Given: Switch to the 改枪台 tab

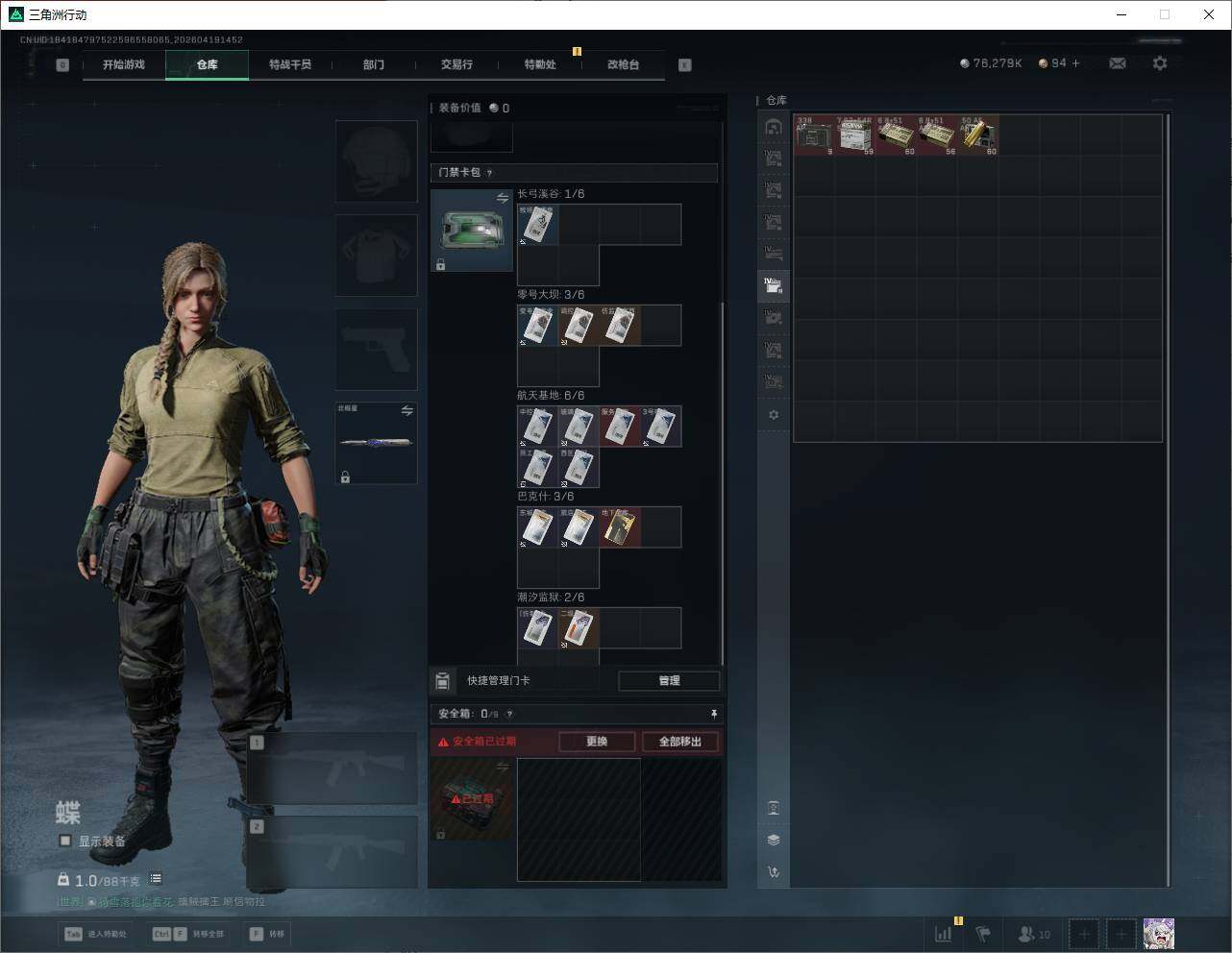Looking at the screenshot, I should pos(623,64).
